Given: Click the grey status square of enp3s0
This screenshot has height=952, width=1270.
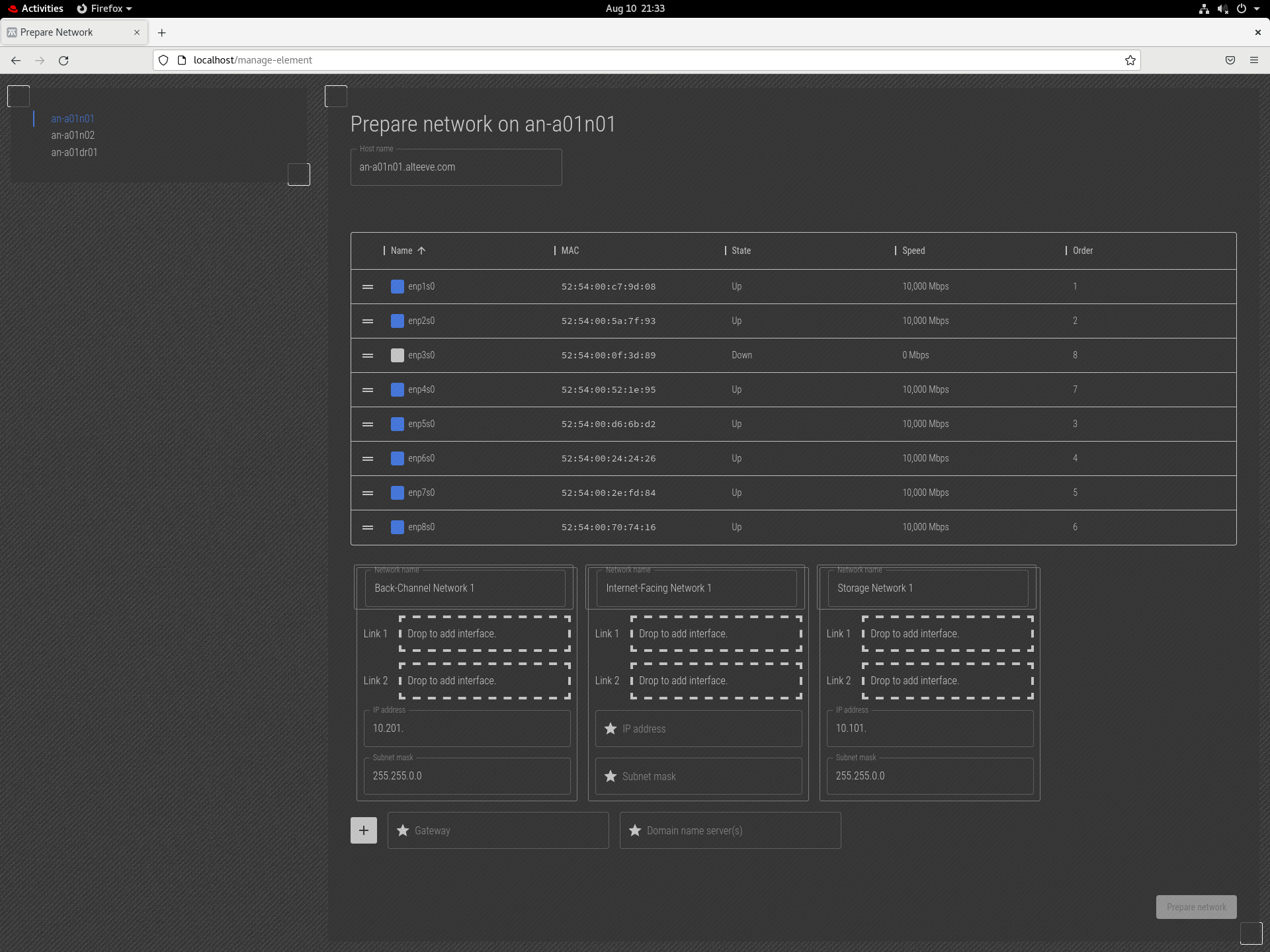Looking at the screenshot, I should (x=397, y=356).
